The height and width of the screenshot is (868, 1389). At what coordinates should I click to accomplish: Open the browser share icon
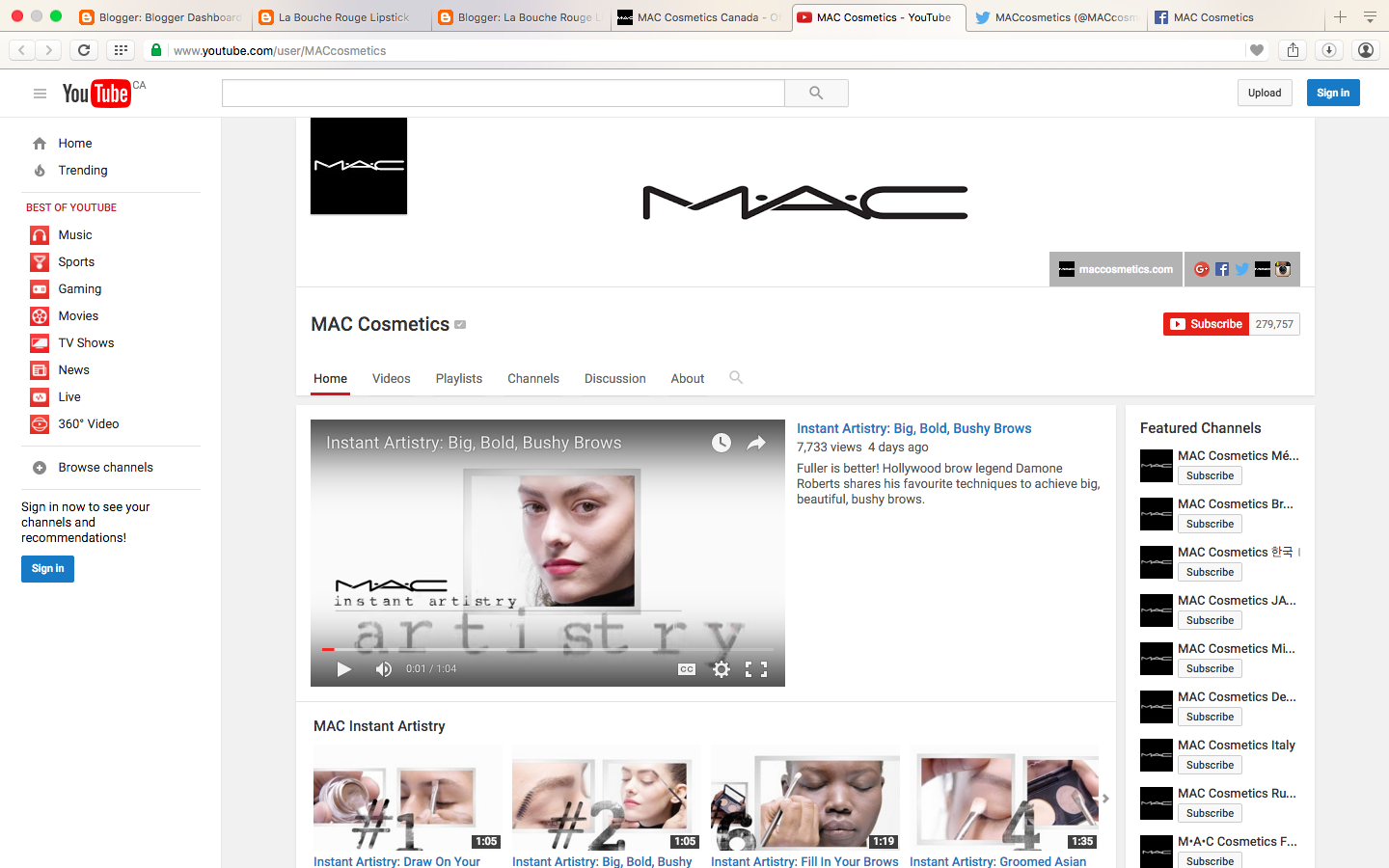(1293, 50)
